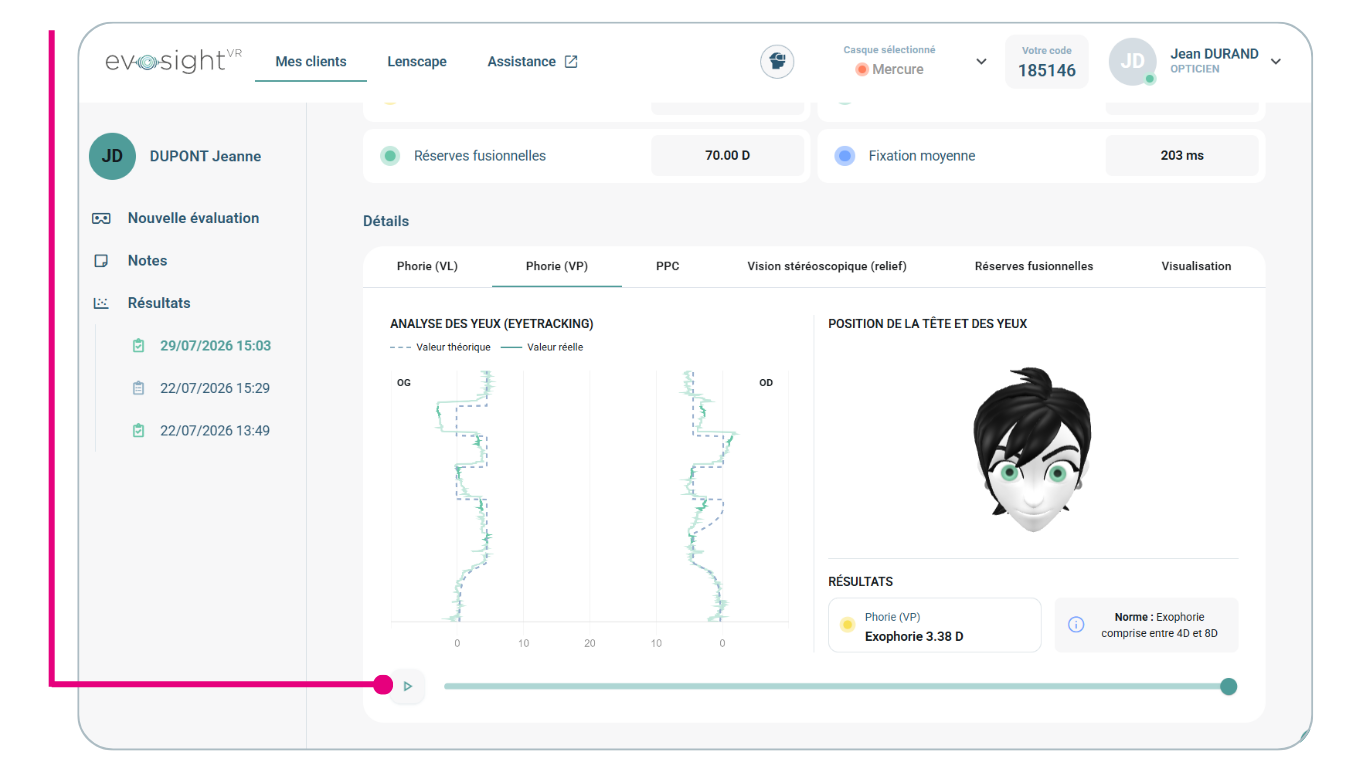Click the external link icon next to Assistance
The height and width of the screenshot is (772, 1363).
point(571,62)
